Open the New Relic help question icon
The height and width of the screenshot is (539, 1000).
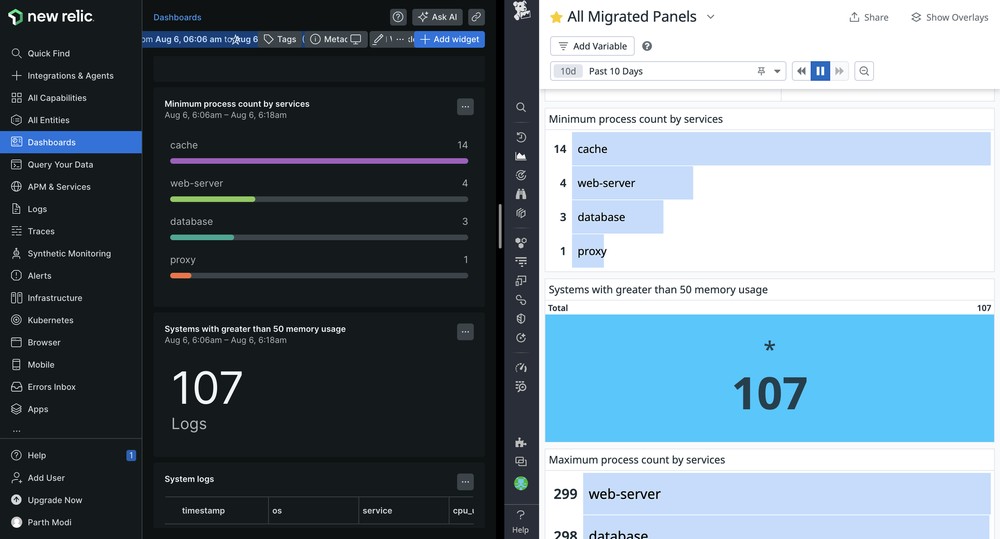(x=398, y=17)
